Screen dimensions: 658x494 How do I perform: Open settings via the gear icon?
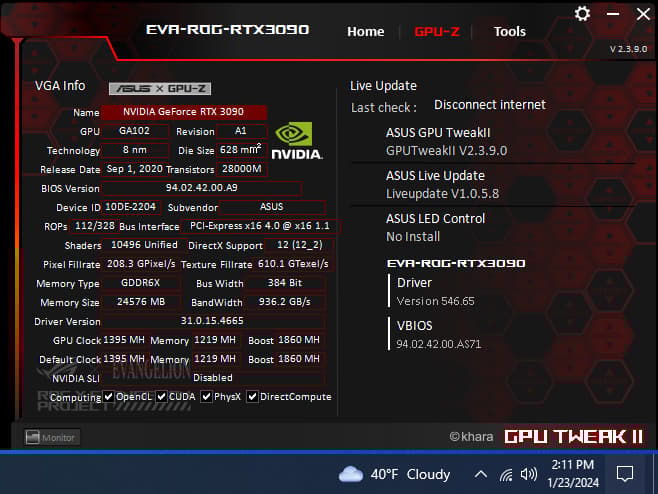click(582, 14)
